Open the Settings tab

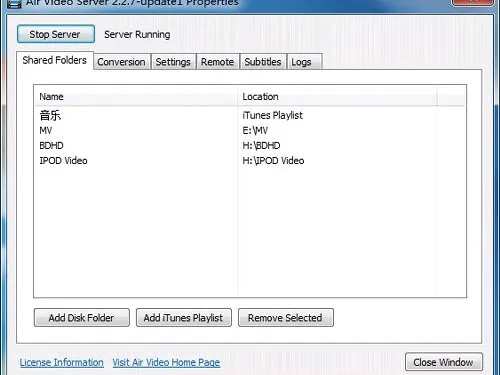pos(173,62)
